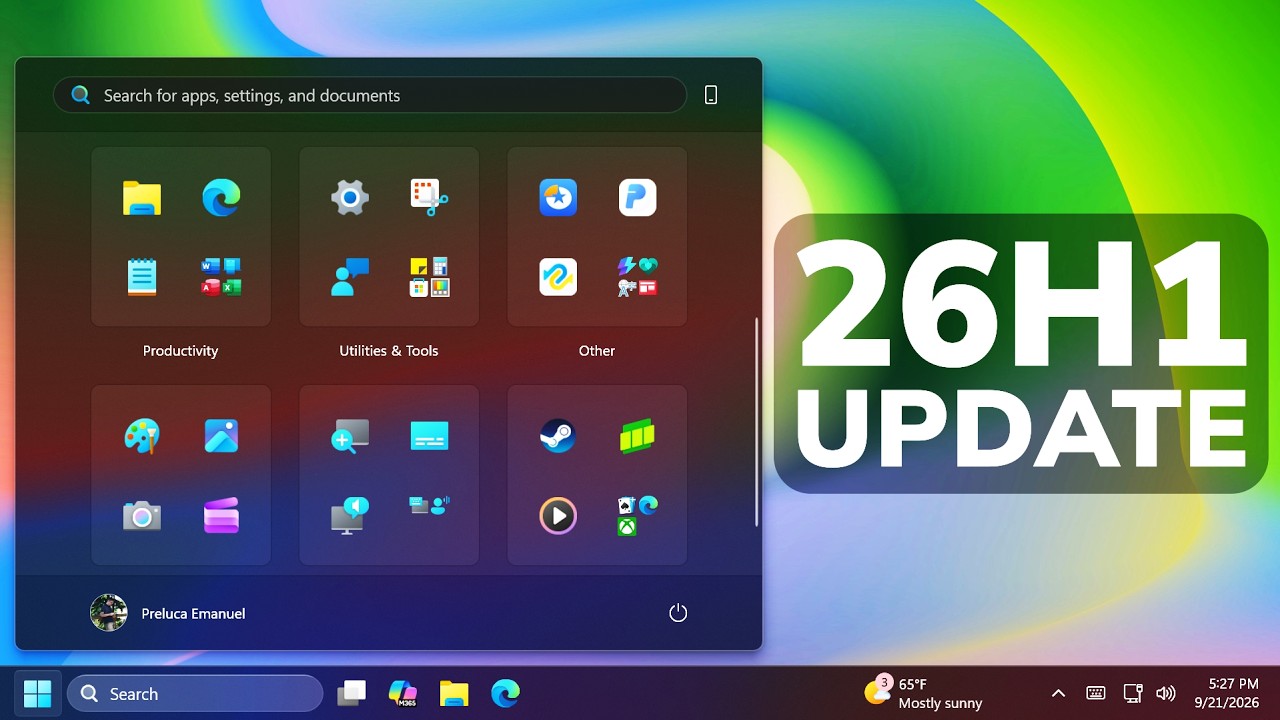Launch the Camera app
This screenshot has height=720, width=1280.
pos(142,516)
